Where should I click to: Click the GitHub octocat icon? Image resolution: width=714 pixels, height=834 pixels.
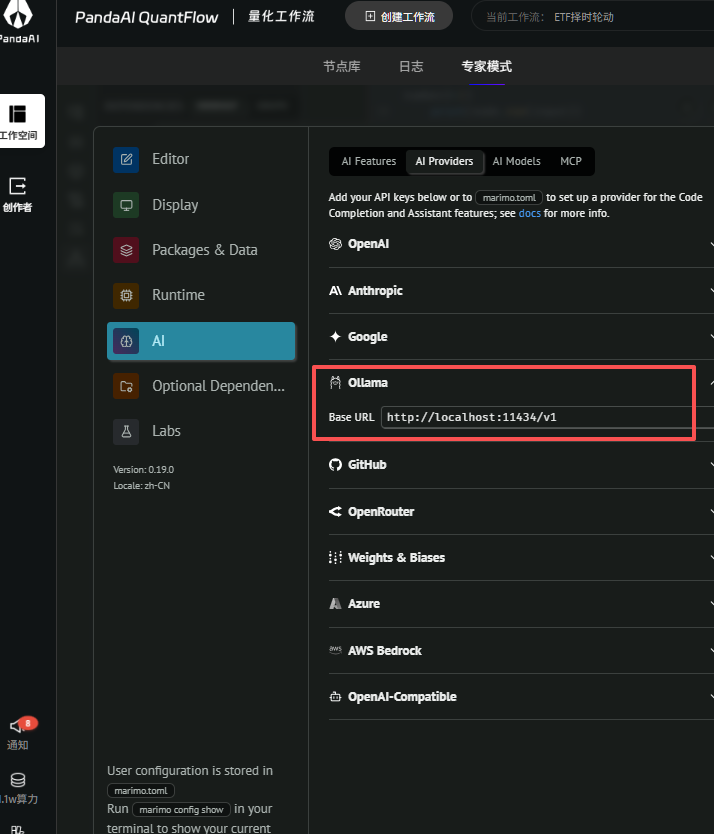(335, 465)
